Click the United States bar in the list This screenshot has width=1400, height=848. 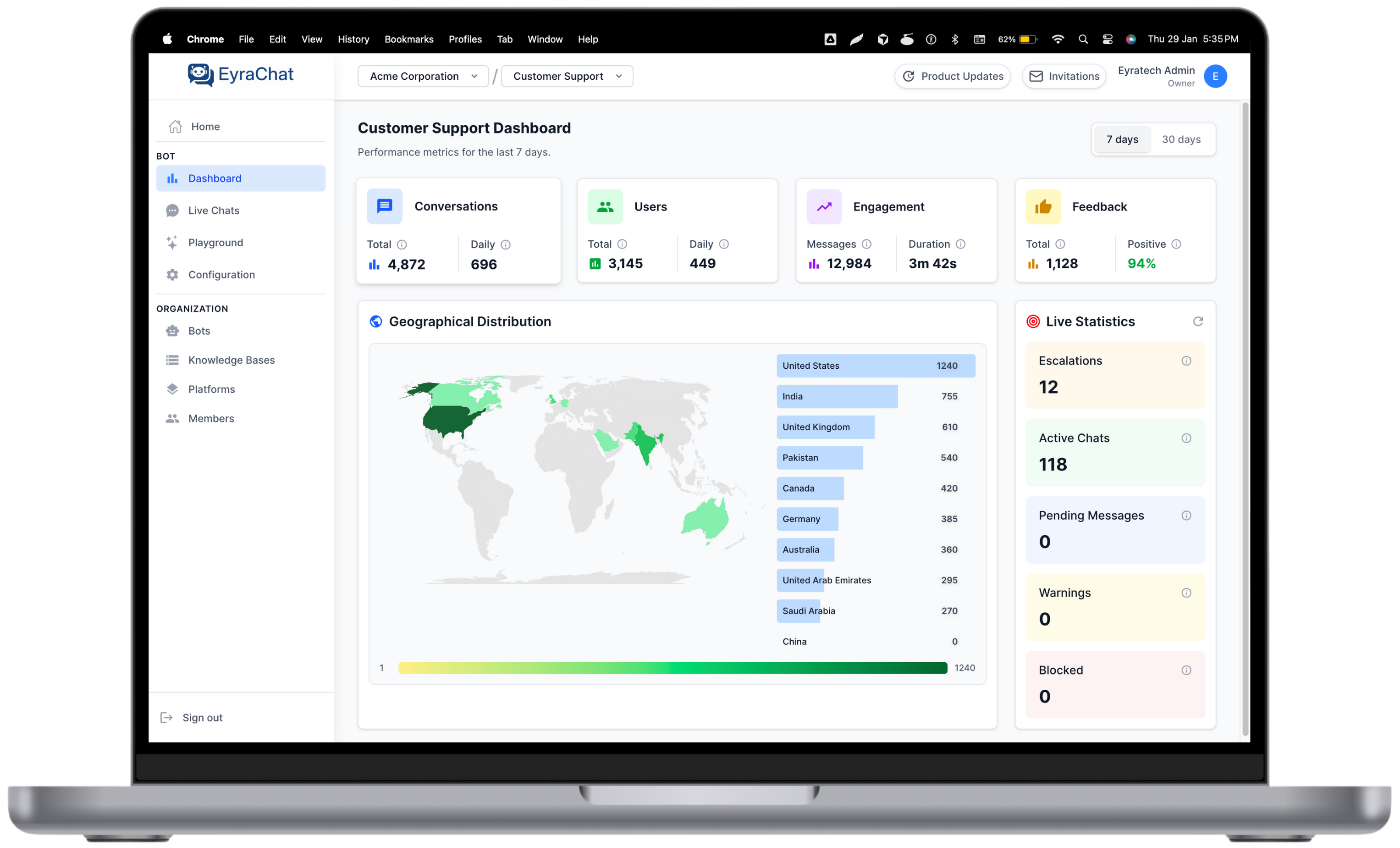[x=875, y=366]
